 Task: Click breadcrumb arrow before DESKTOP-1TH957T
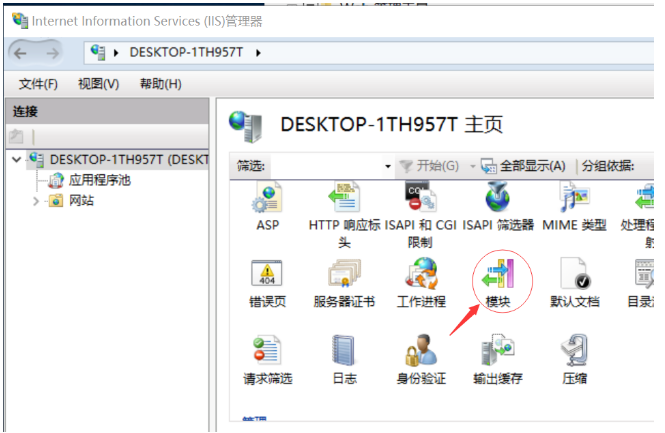click(x=116, y=53)
